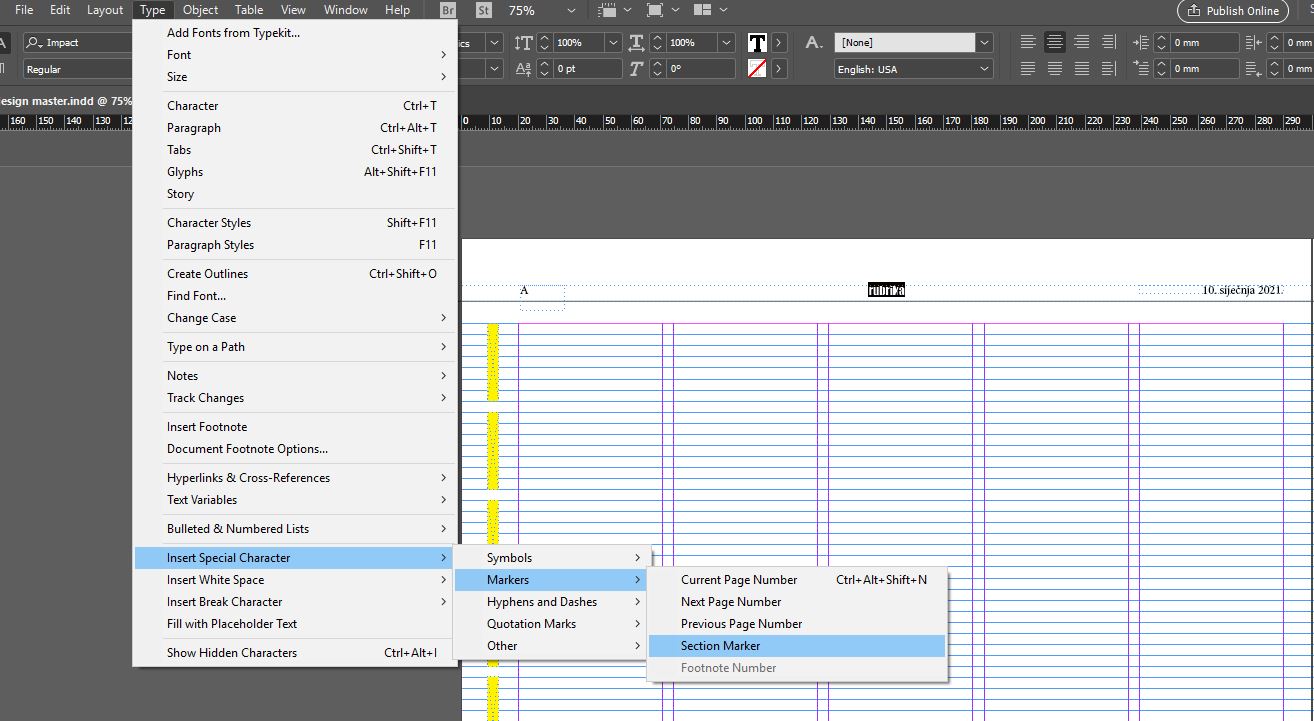Screen dimensions: 1314x721
Task: Choose Fill with Placeholder Text
Action: click(x=295, y=624)
